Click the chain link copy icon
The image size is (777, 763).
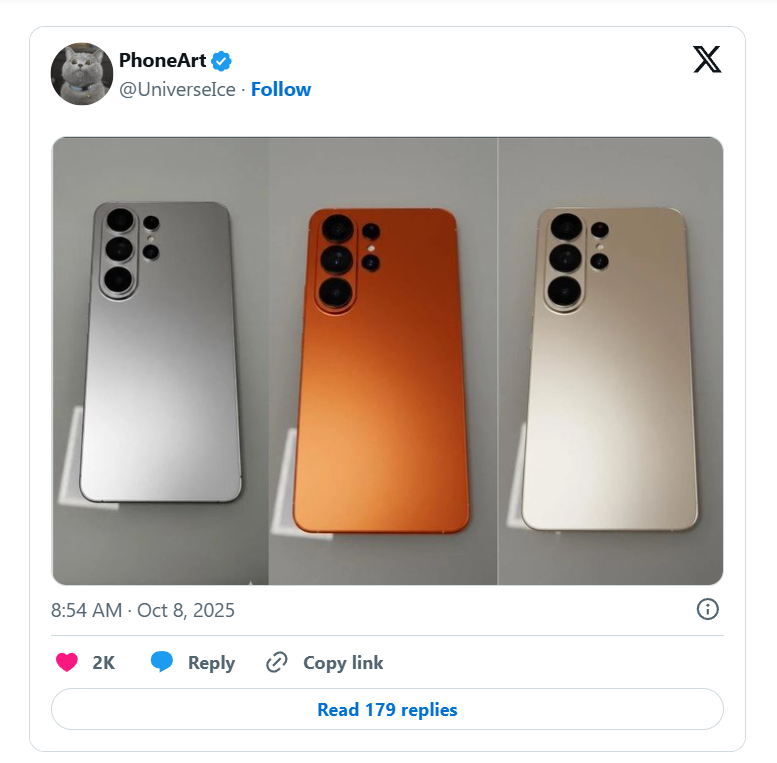(x=277, y=662)
